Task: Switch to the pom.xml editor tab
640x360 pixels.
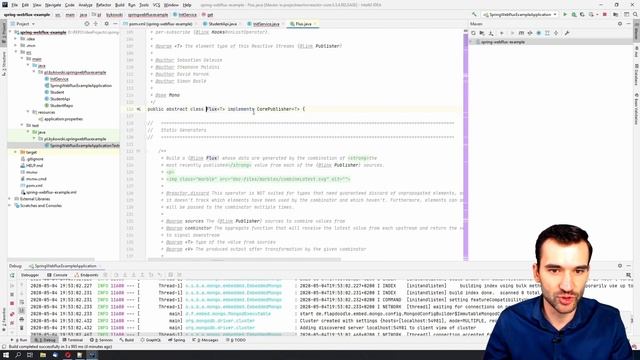Action: point(160,24)
